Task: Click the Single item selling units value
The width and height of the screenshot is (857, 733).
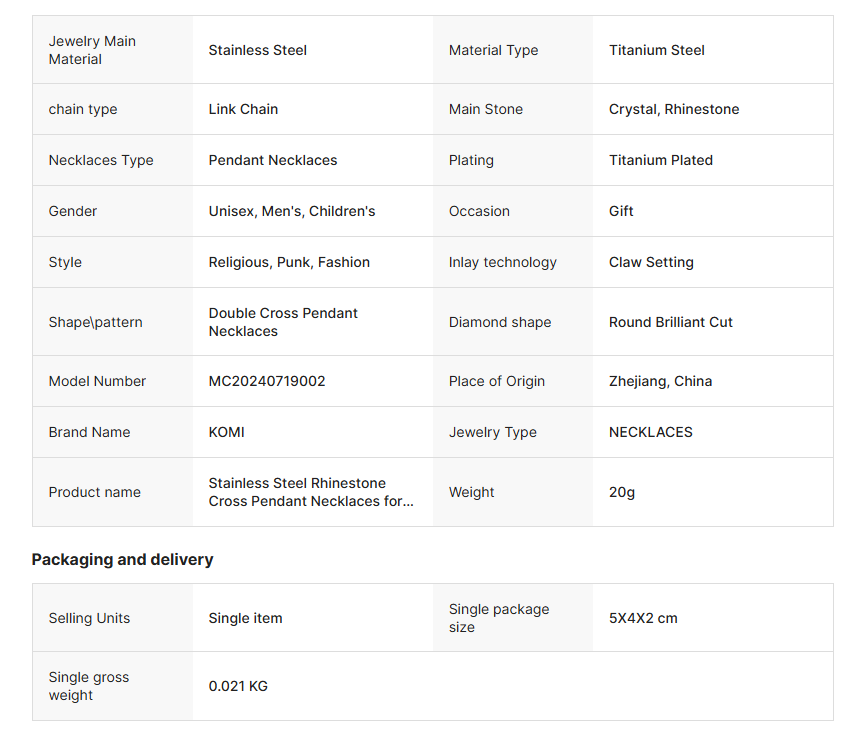Action: click(246, 618)
